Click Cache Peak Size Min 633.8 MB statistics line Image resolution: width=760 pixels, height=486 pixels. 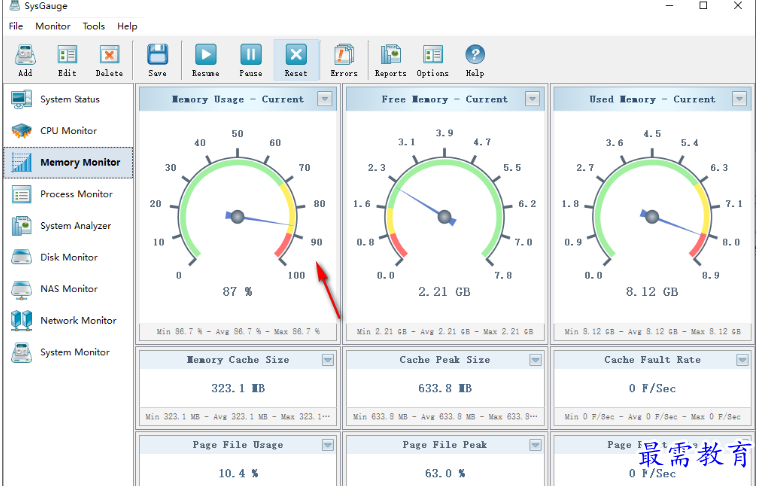[445, 416]
